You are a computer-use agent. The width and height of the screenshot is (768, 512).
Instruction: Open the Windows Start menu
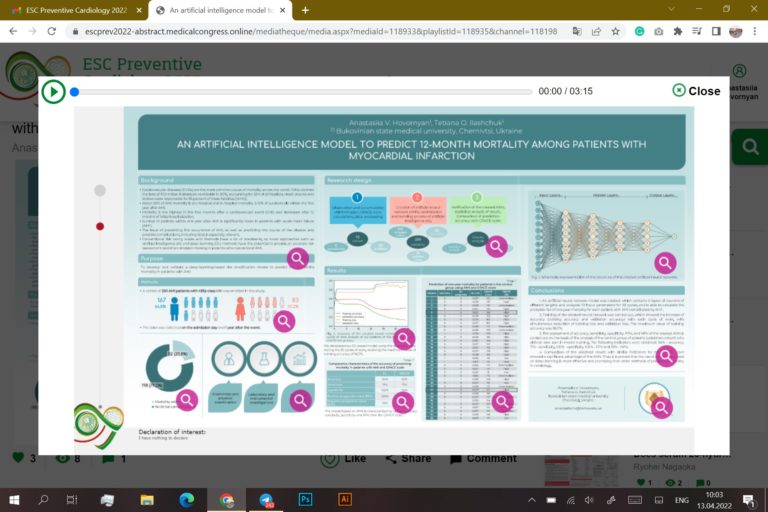coord(14,500)
